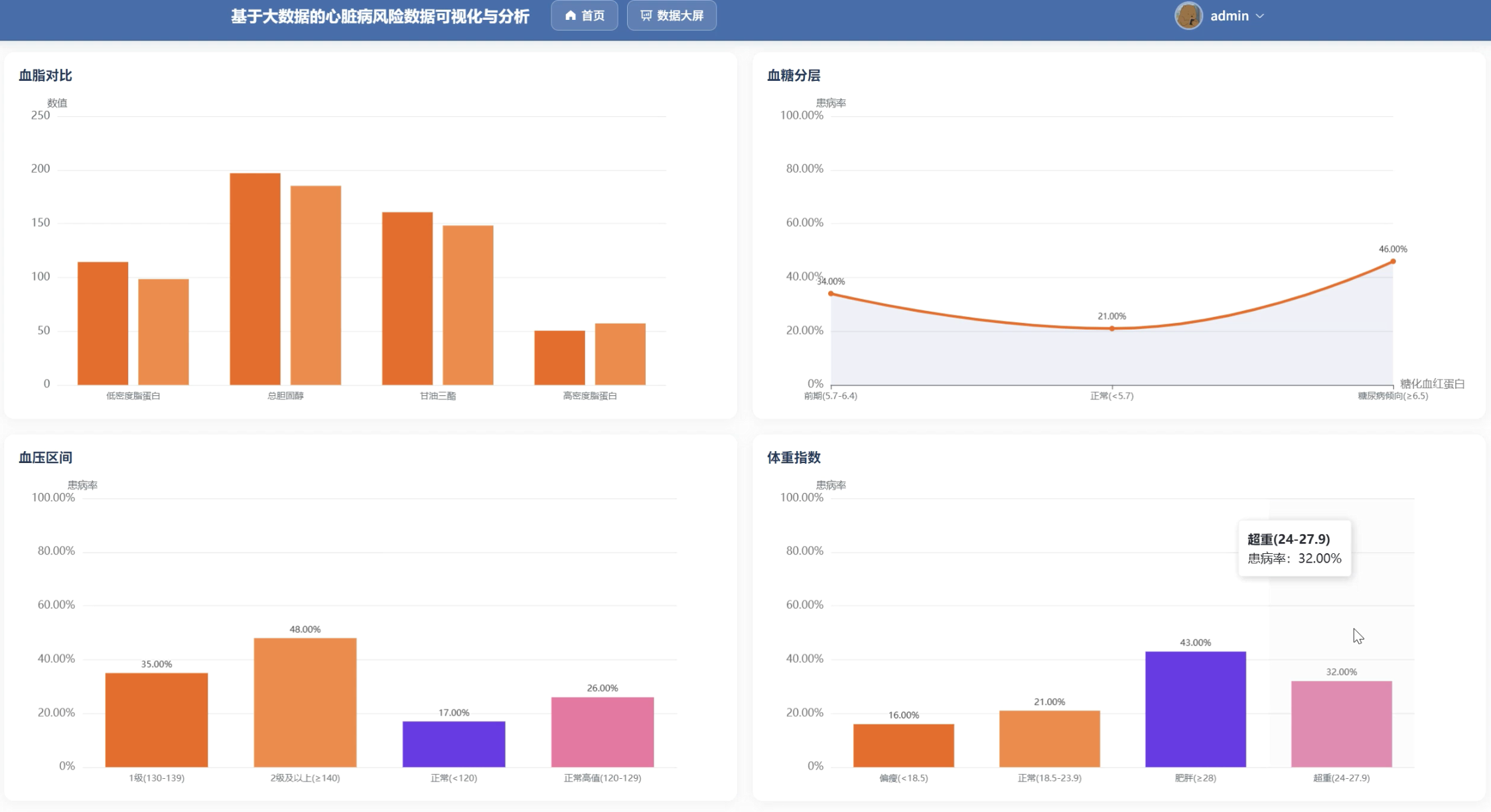Image resolution: width=1491 pixels, height=812 pixels.
Task: Click the 甘油三酯 axis label
Action: pos(438,396)
